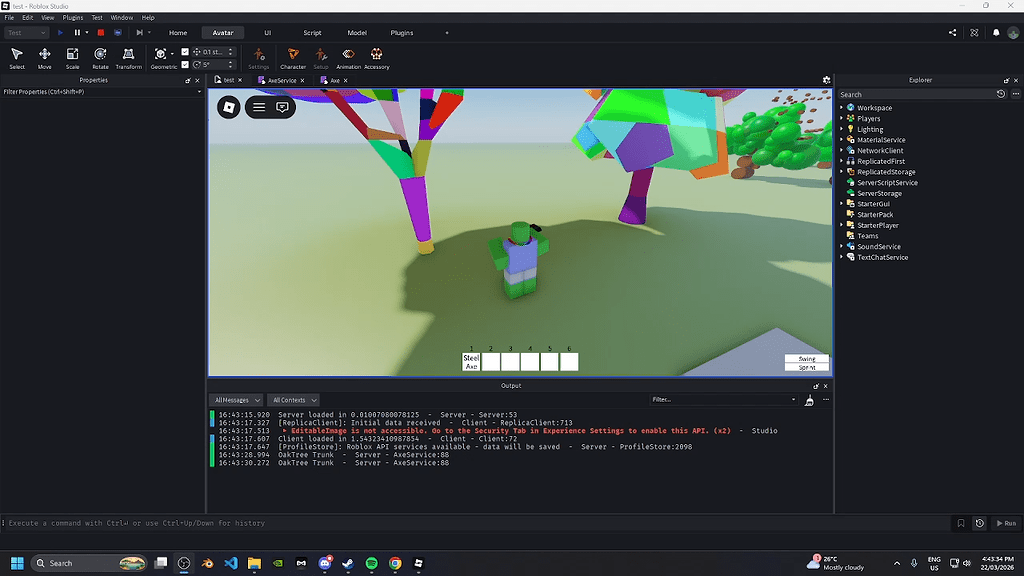The height and width of the screenshot is (576, 1024).
Task: Switch to the Axe script tab
Action: [x=334, y=80]
